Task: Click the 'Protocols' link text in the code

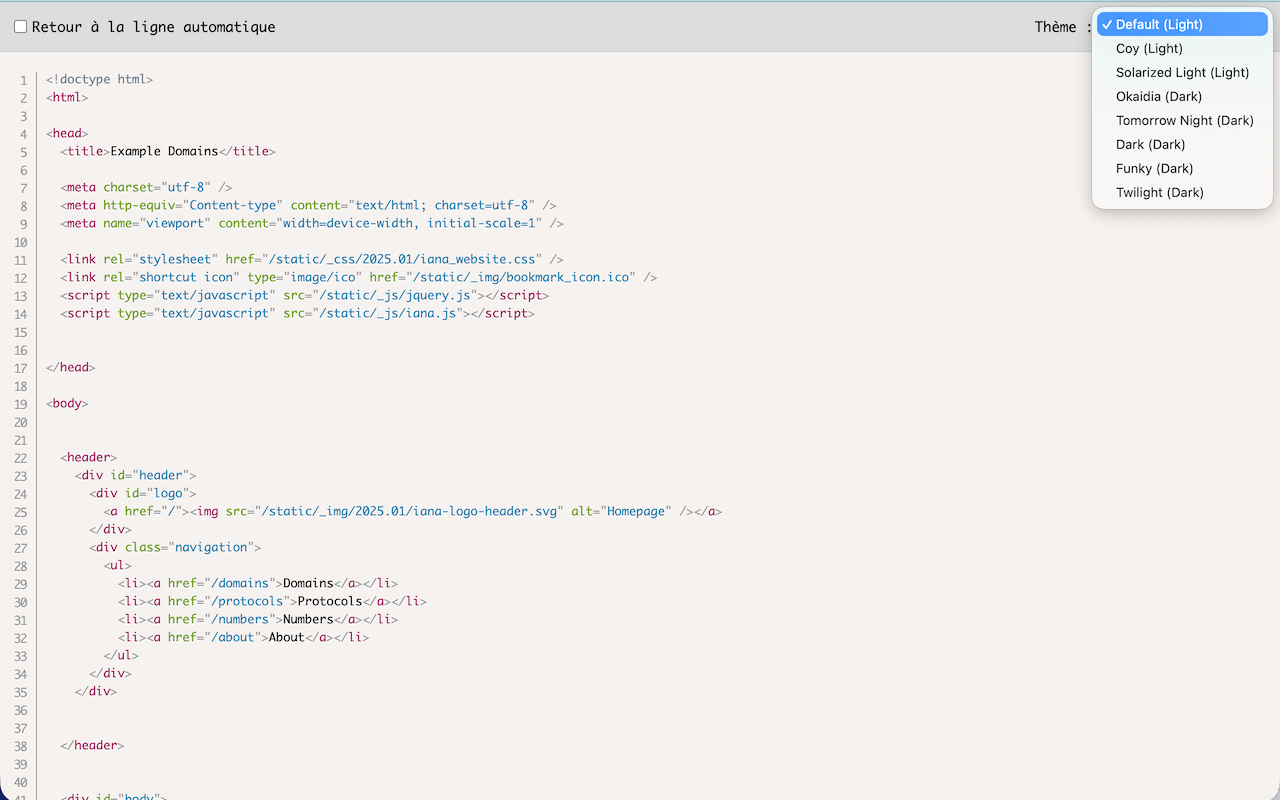Action: point(330,601)
